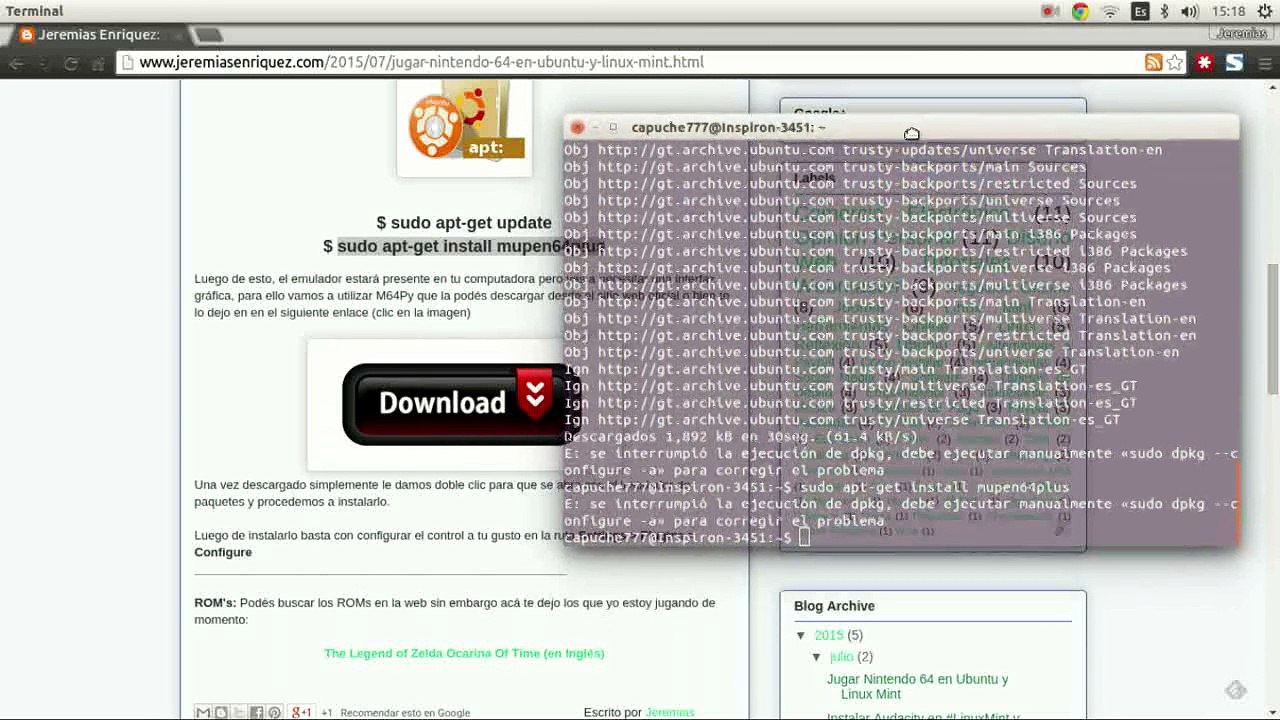Viewport: 1280px width, 720px height.
Task: Click the Google +1 button
Action: (301, 713)
